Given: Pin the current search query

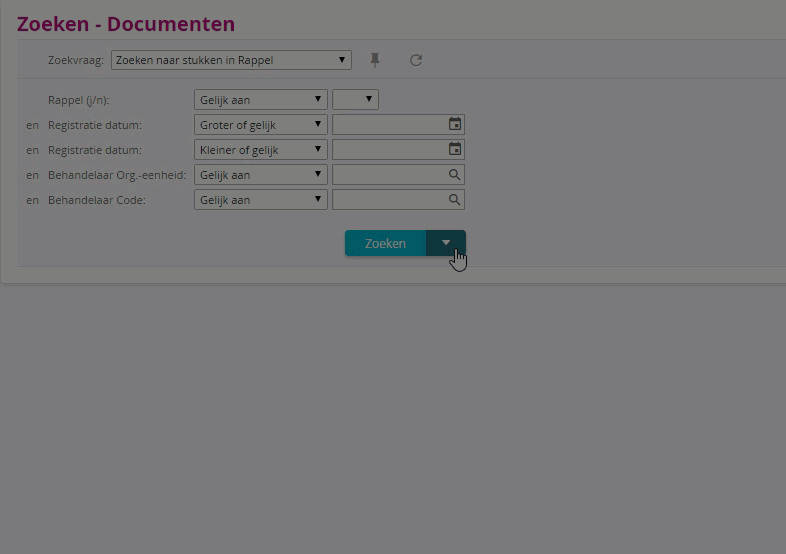Looking at the screenshot, I should 375,60.
